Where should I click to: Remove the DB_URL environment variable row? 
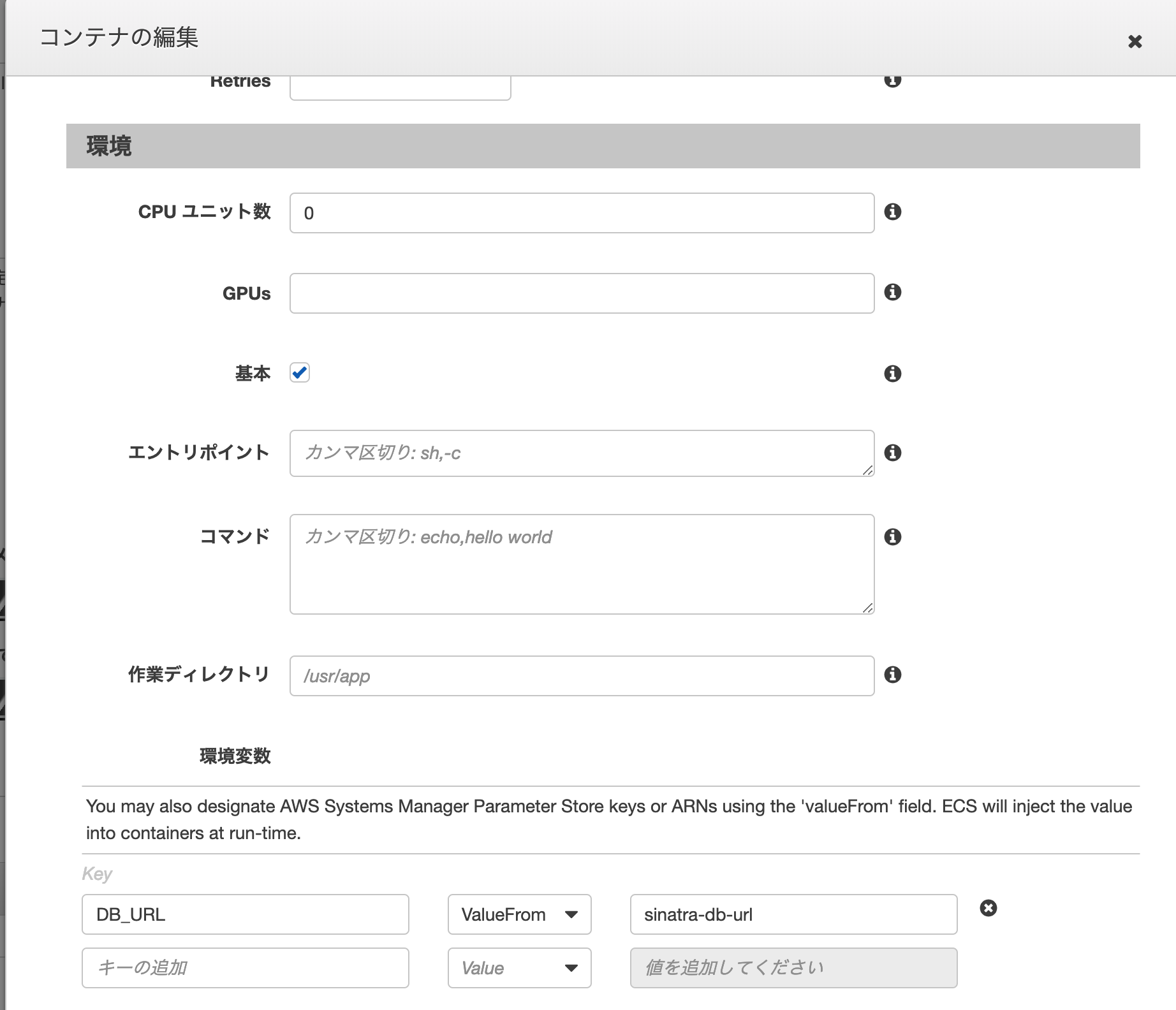coord(988,908)
